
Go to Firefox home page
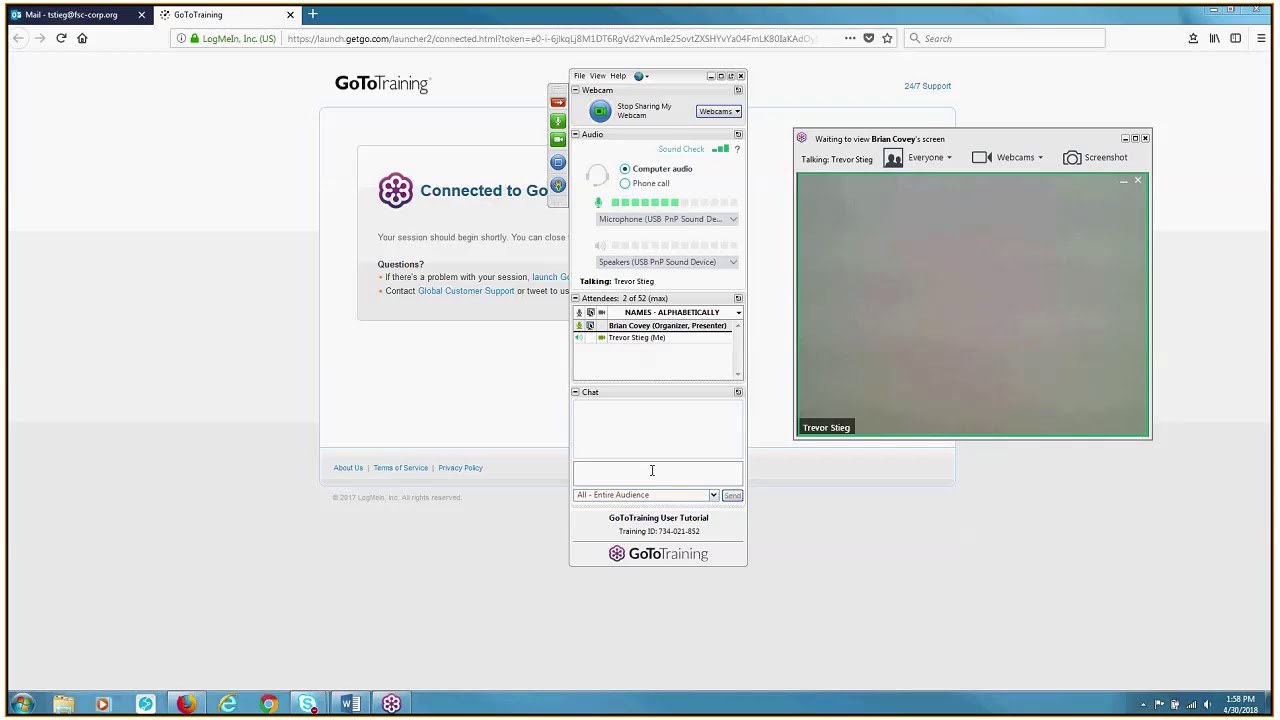(82, 38)
